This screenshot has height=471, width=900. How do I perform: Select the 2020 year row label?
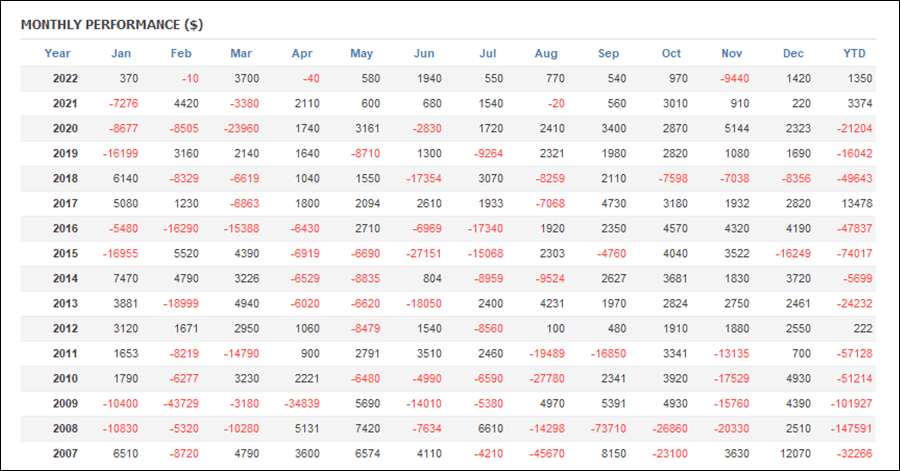pyautogui.click(x=65, y=129)
